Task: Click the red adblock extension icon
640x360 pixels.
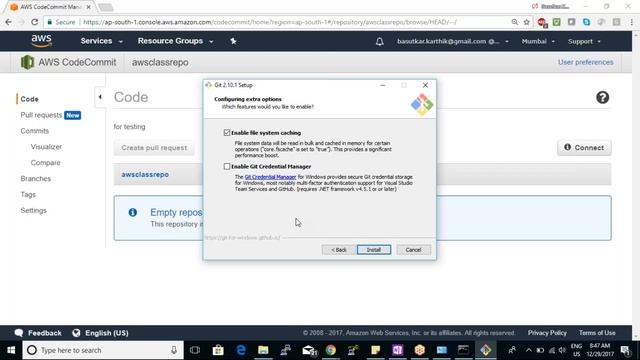Action: (x=542, y=22)
